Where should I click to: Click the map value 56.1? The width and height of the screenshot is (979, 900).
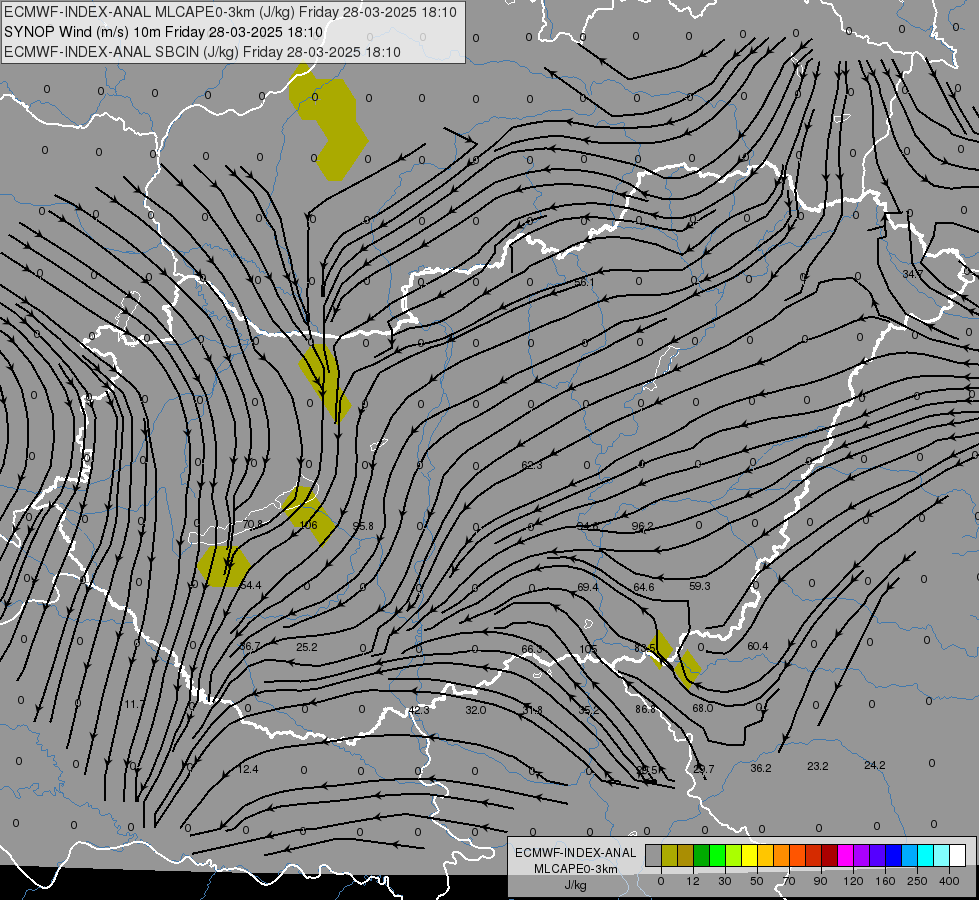coord(584,283)
